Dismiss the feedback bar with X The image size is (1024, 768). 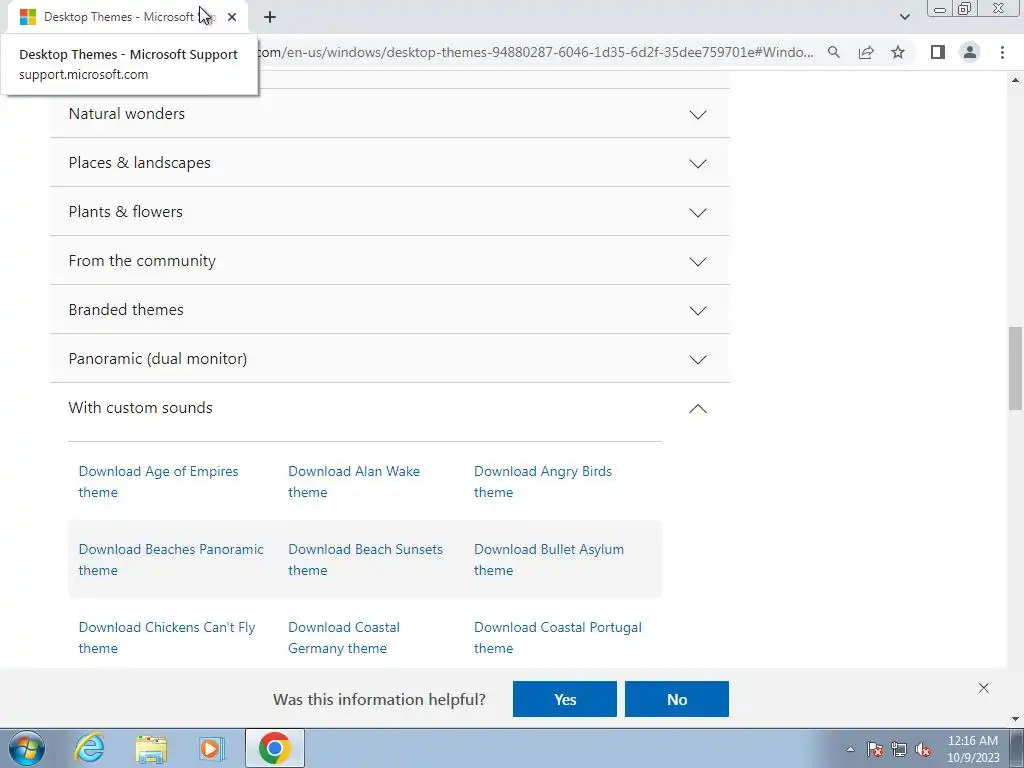click(984, 688)
